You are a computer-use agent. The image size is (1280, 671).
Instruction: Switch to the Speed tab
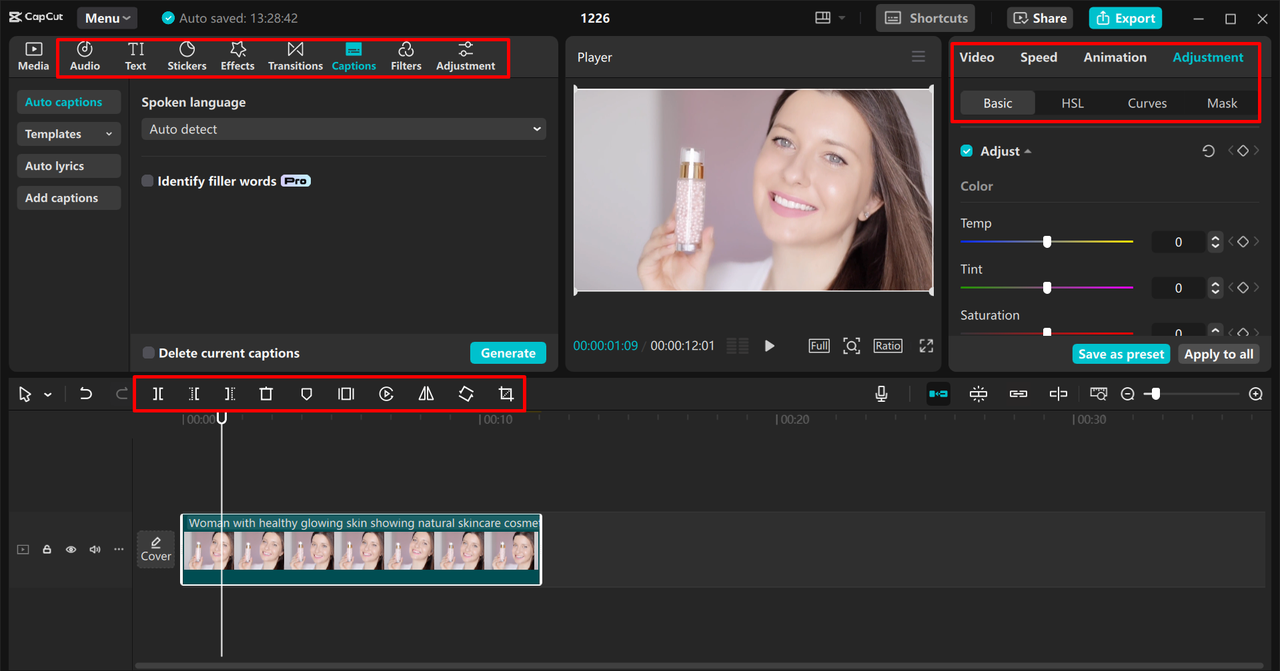(x=1038, y=57)
